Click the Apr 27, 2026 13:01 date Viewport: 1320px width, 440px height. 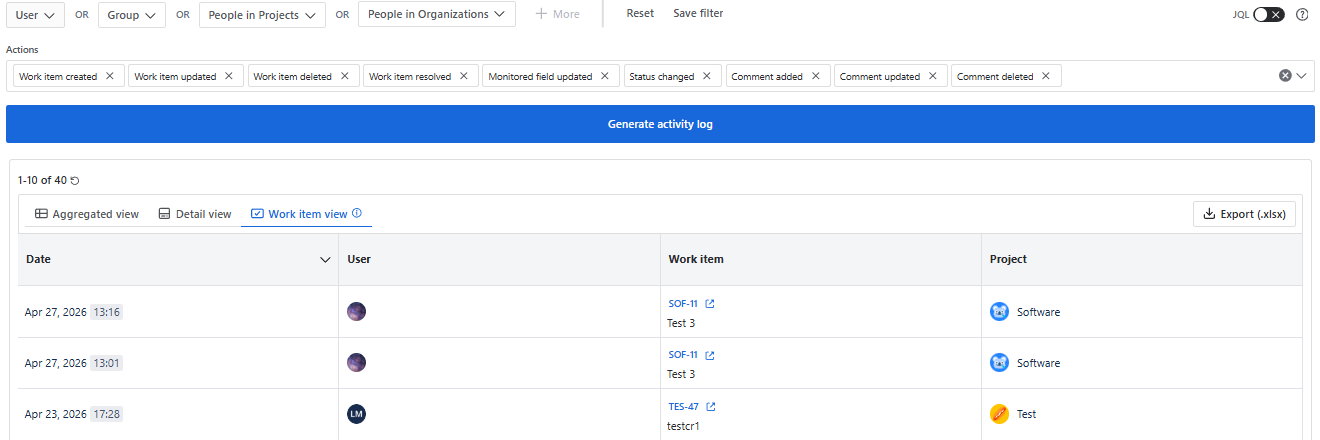[x=73, y=363]
